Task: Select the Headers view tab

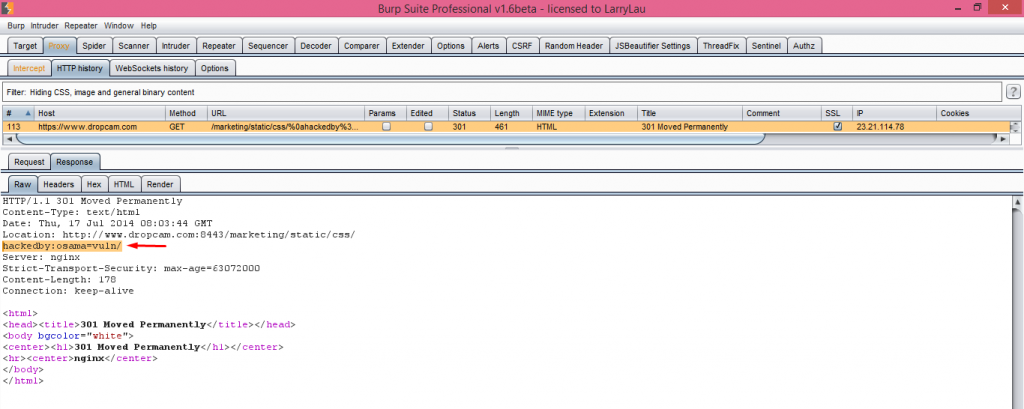Action: point(59,184)
